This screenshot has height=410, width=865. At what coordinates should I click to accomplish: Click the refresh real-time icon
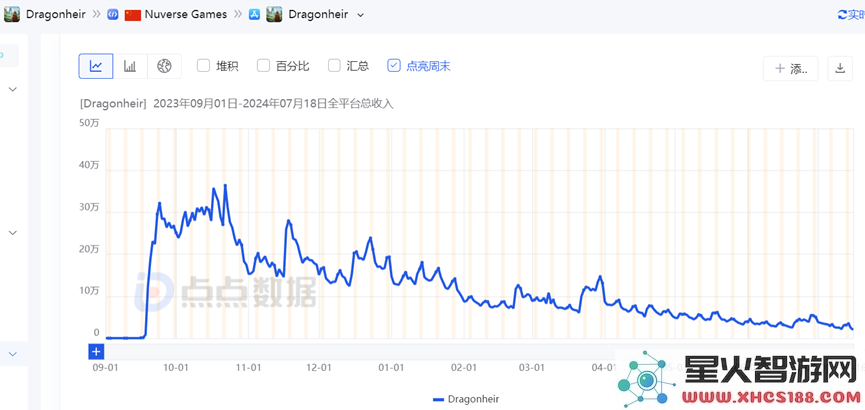click(x=842, y=15)
